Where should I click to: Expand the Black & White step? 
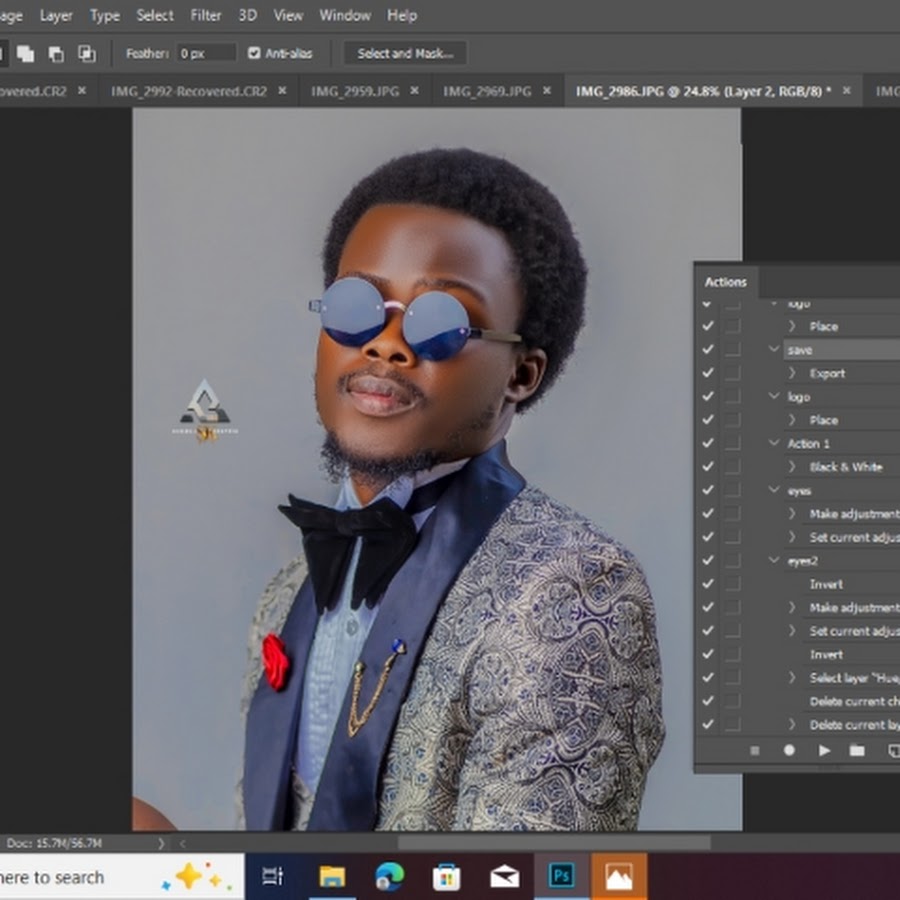(792, 467)
